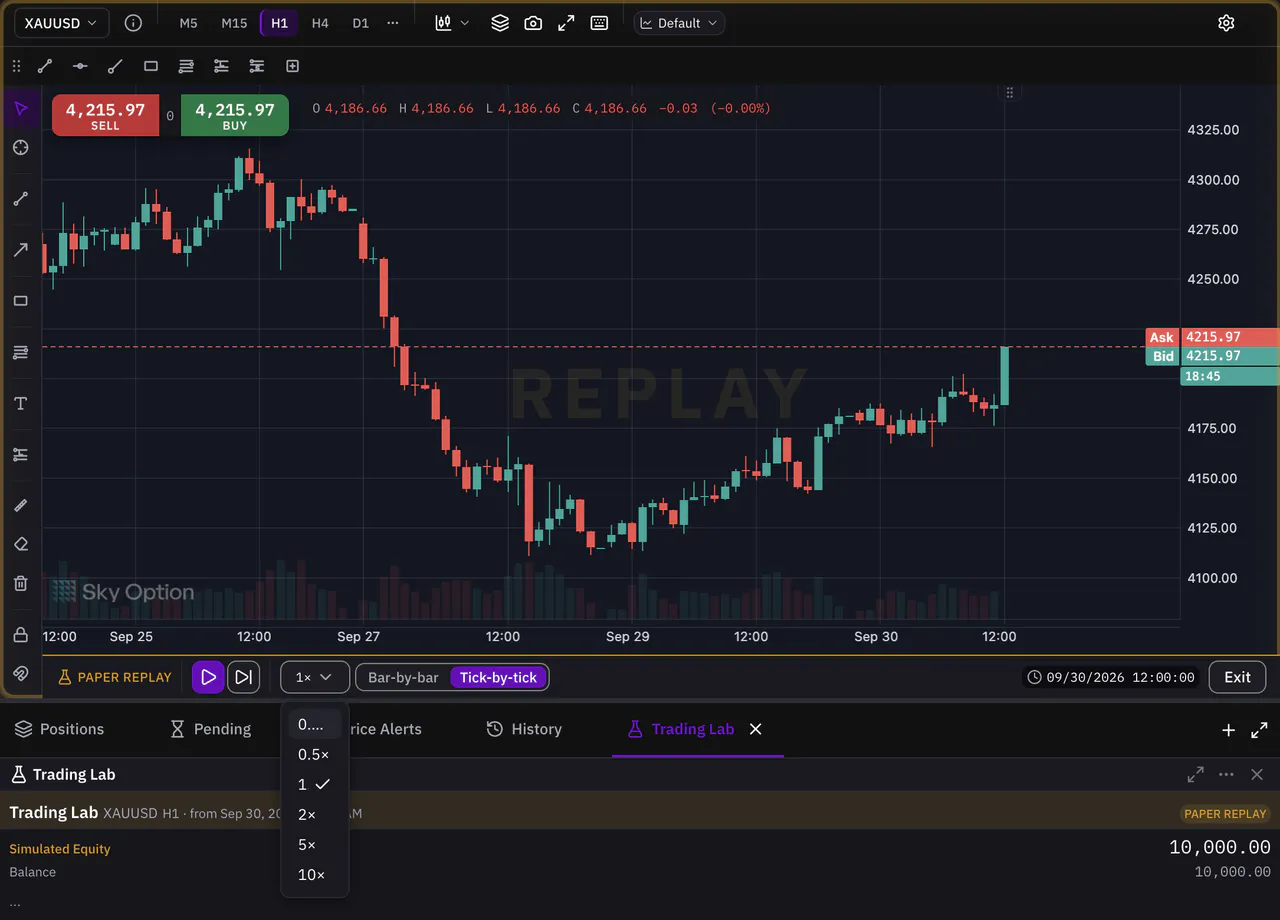
Task: Step forward one bar in replay
Action: (243, 677)
